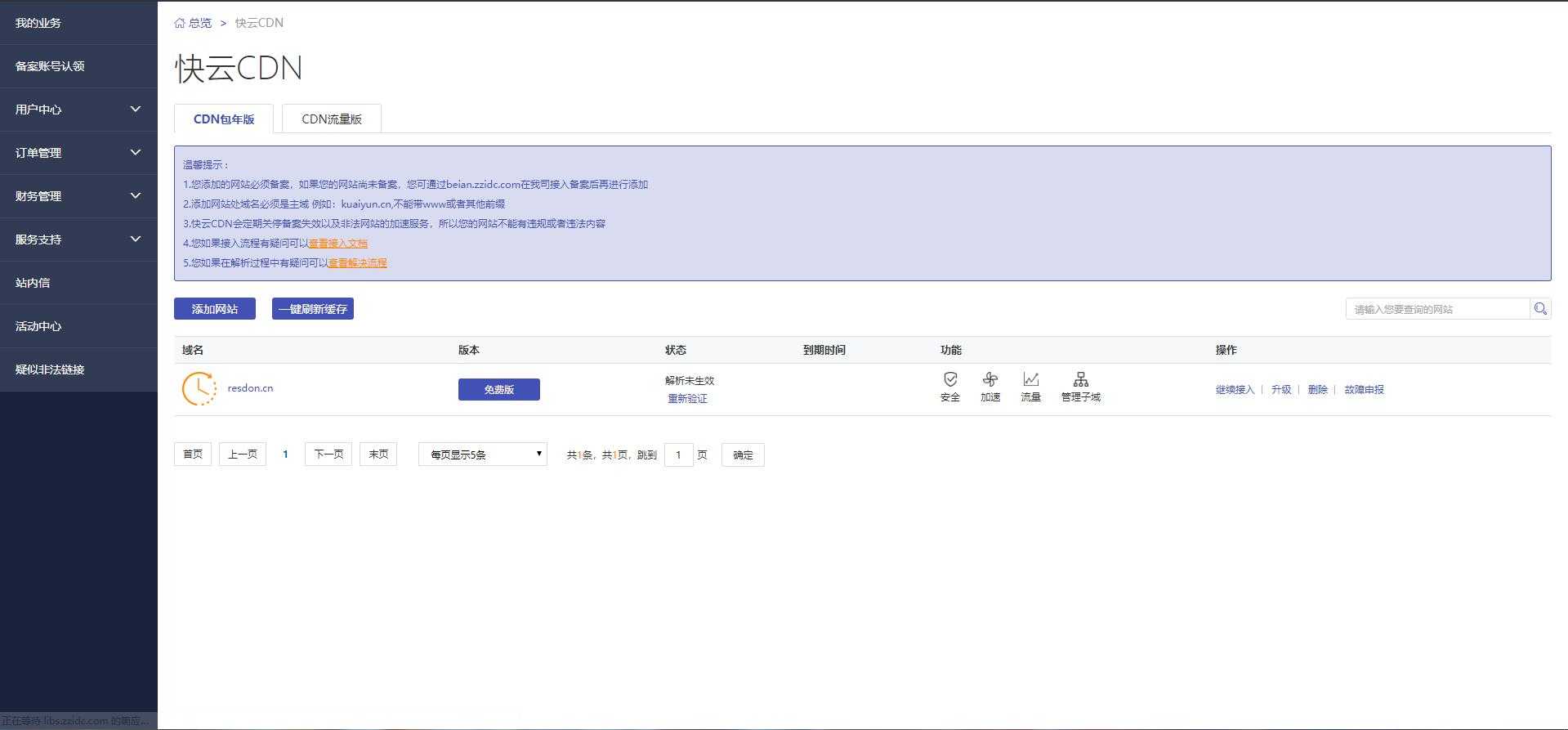The height and width of the screenshot is (730, 1568).
Task: Click the 操作 column header
Action: click(1226, 350)
